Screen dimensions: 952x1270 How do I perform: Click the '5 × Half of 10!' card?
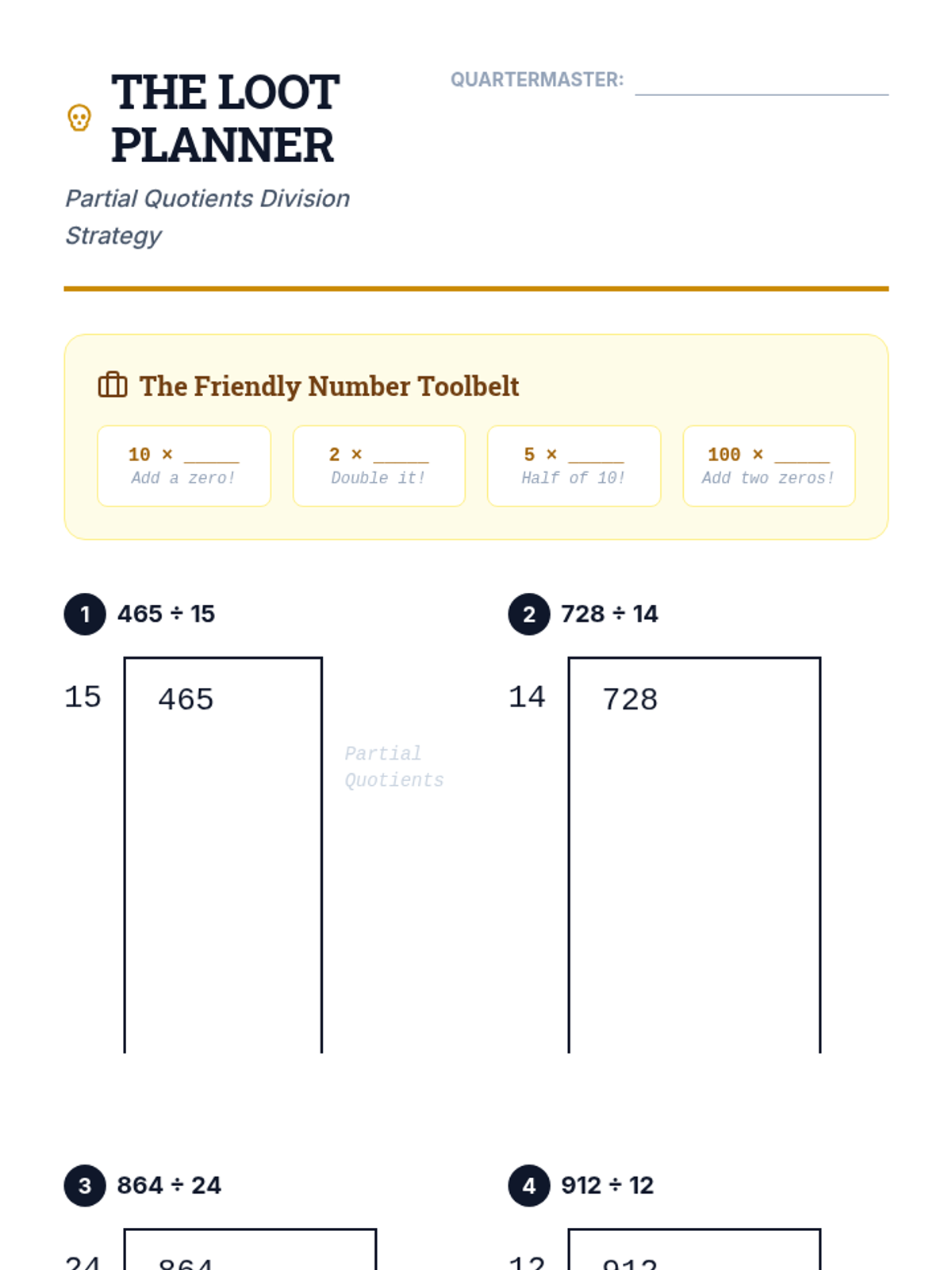[x=574, y=466]
